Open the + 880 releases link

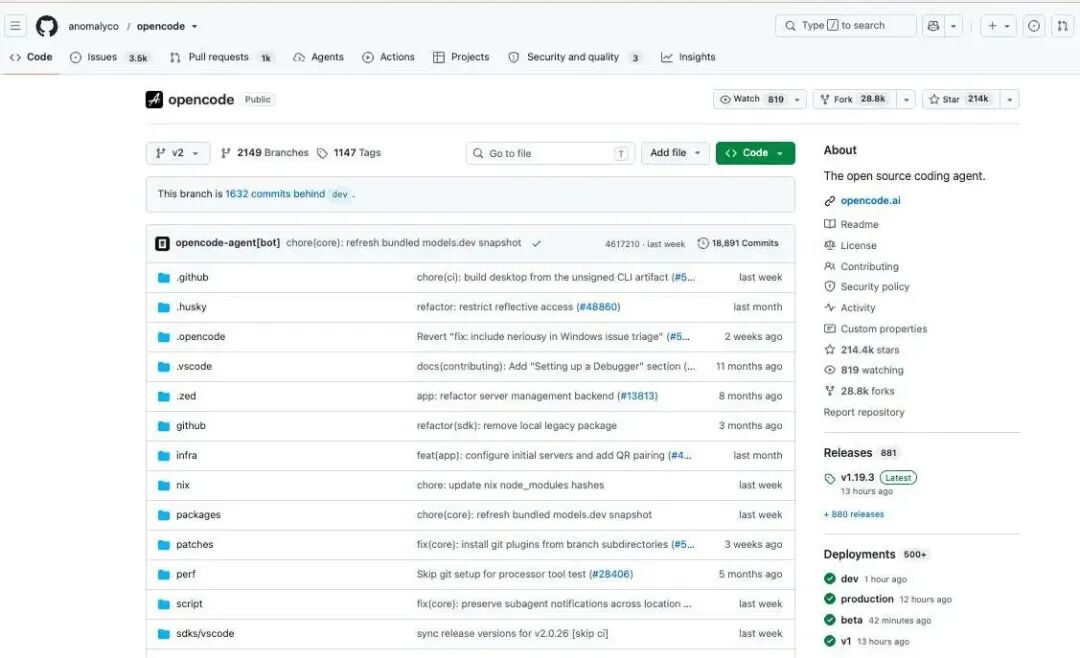tap(853, 514)
